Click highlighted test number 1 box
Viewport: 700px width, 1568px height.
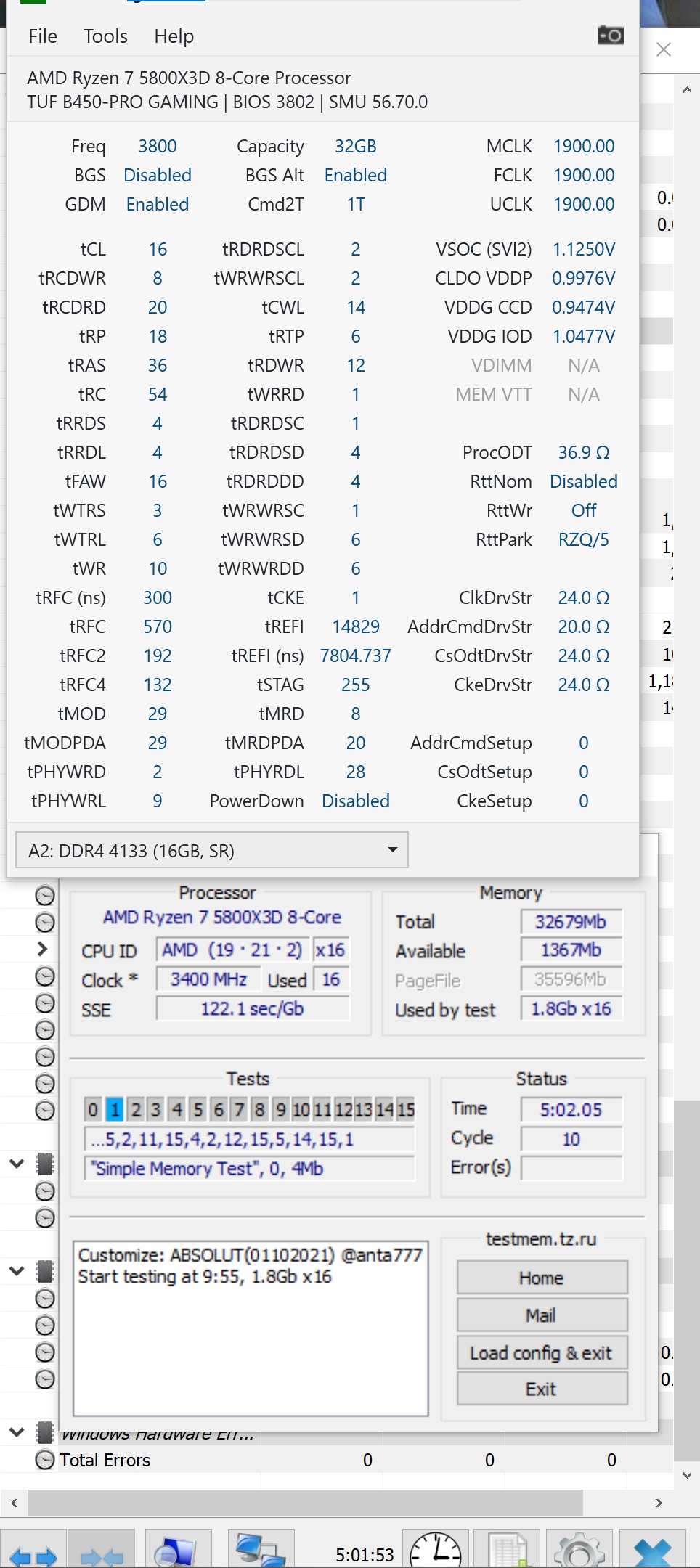[114, 1109]
